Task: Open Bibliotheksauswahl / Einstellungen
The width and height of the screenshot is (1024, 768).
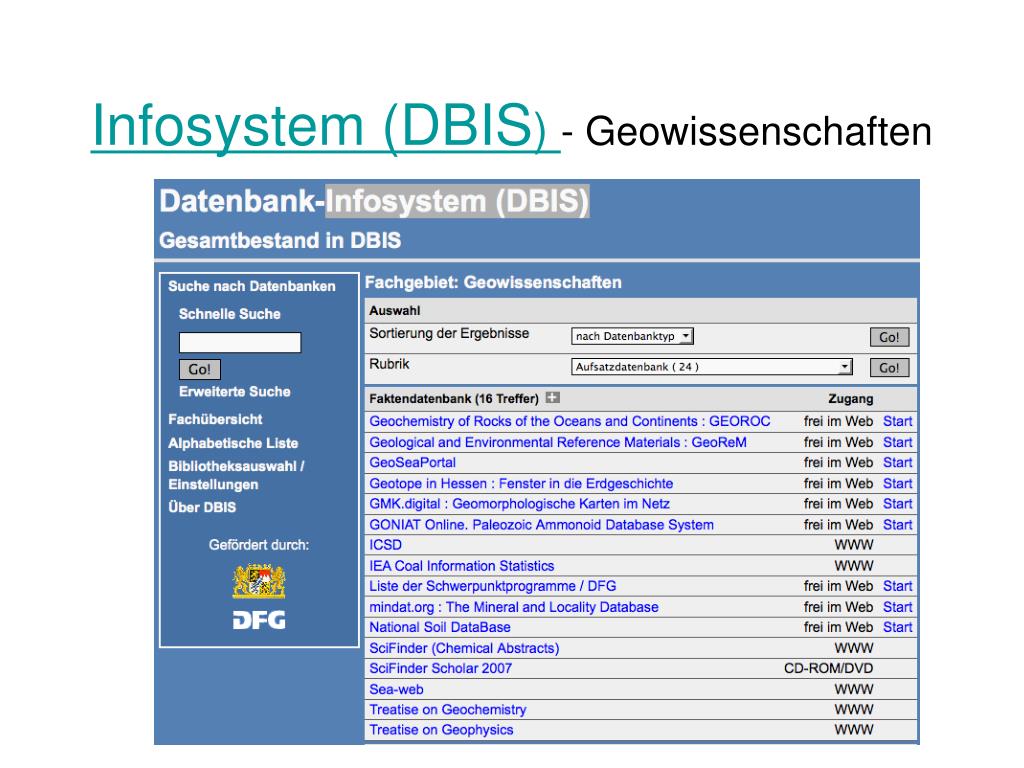Action: (236, 475)
